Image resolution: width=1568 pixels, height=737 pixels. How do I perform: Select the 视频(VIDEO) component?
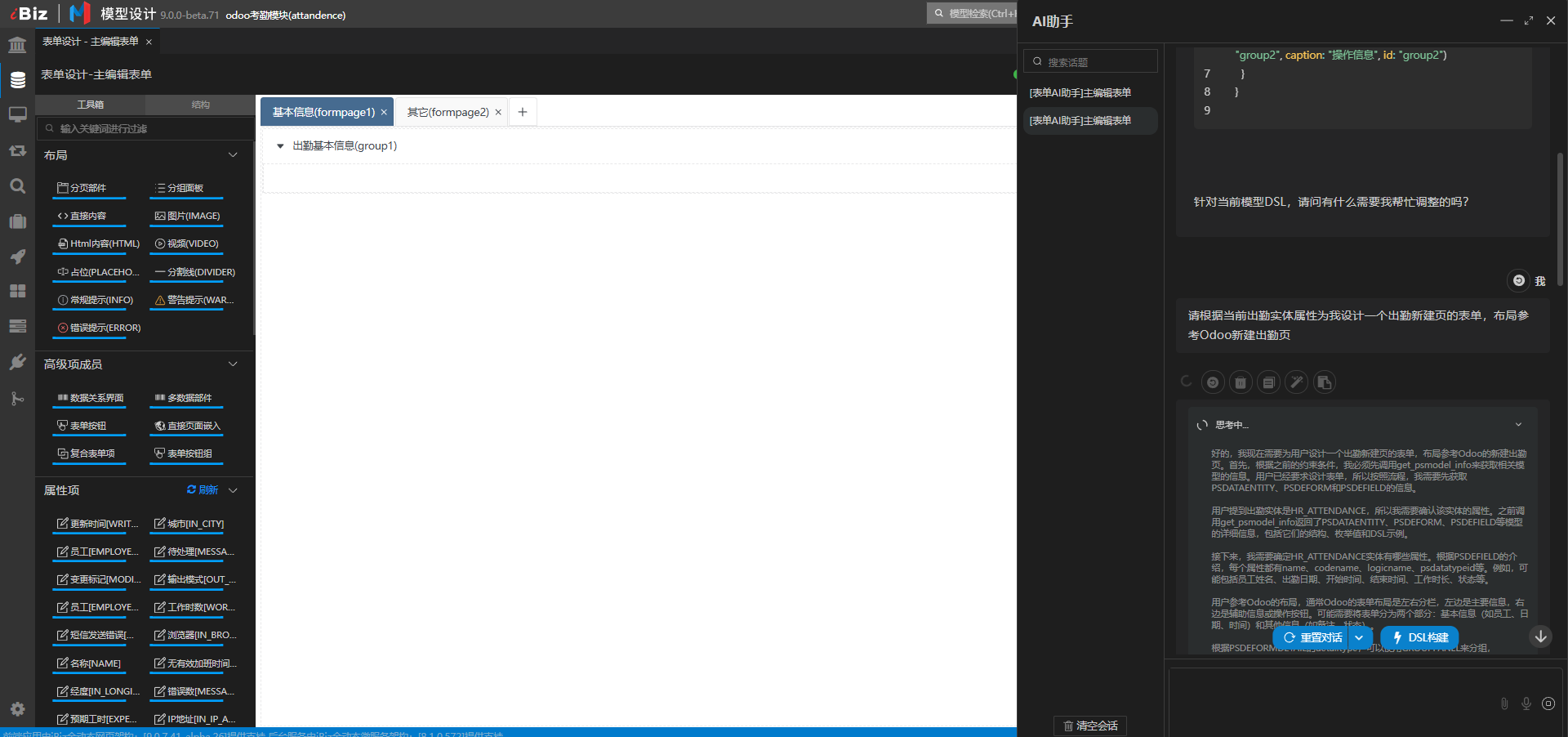[186, 243]
